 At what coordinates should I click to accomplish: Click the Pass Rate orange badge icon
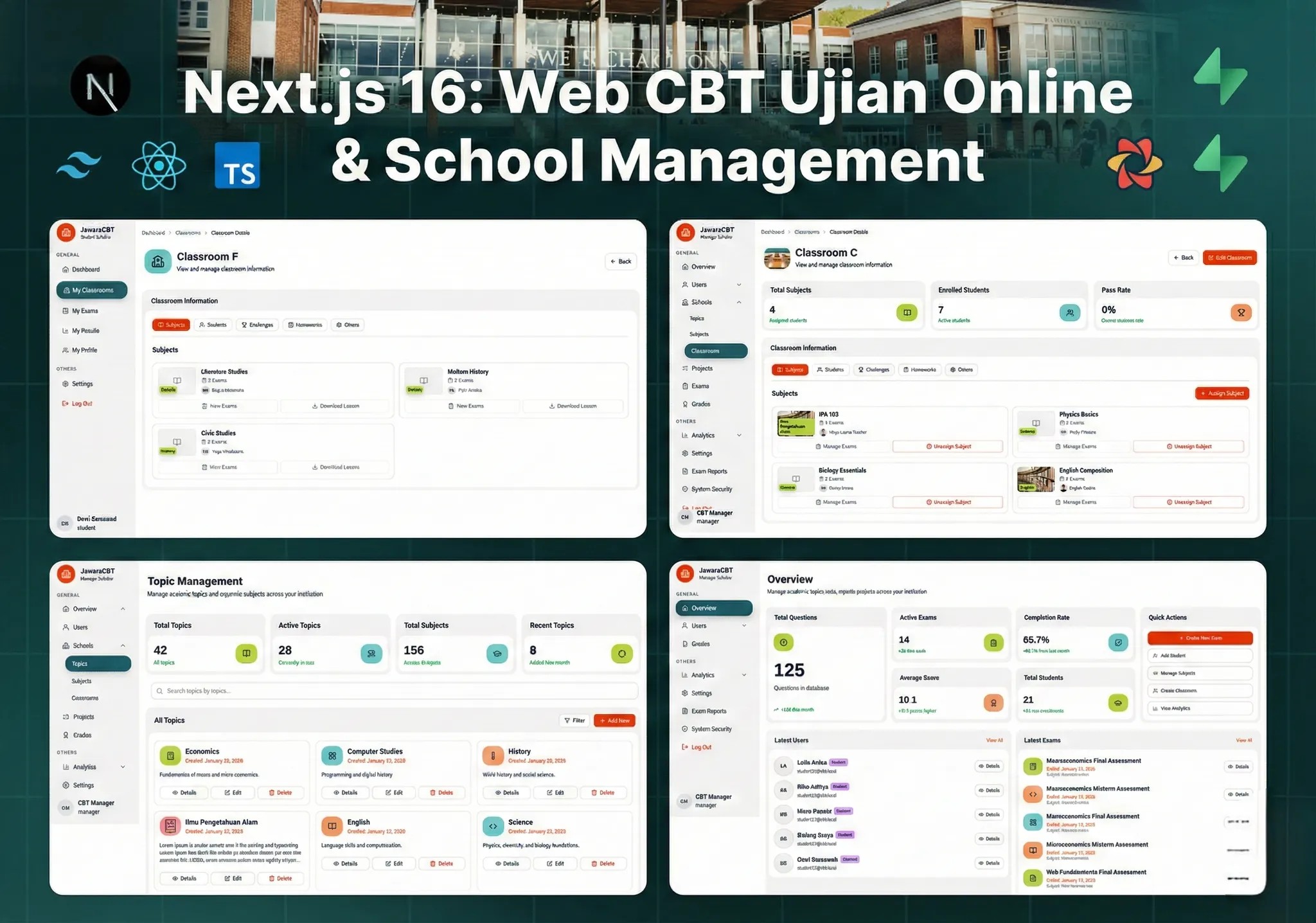click(1241, 313)
